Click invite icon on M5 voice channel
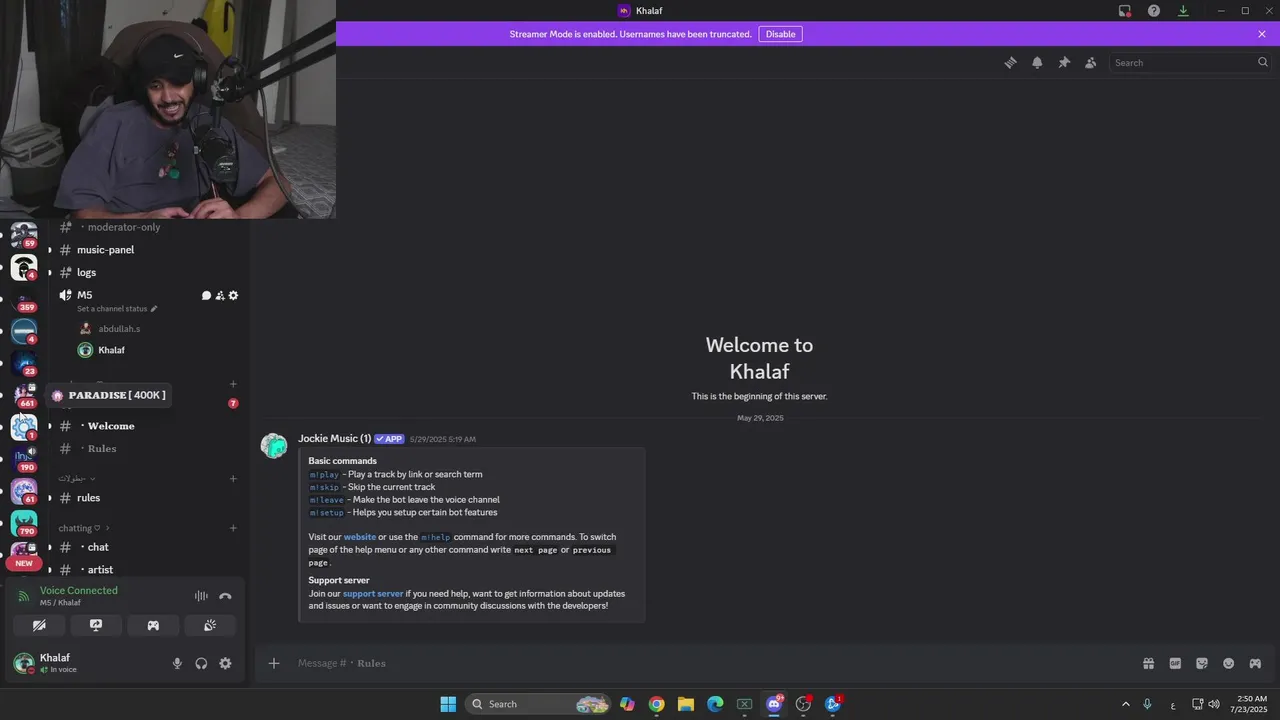Image resolution: width=1280 pixels, height=720 pixels. (x=220, y=295)
